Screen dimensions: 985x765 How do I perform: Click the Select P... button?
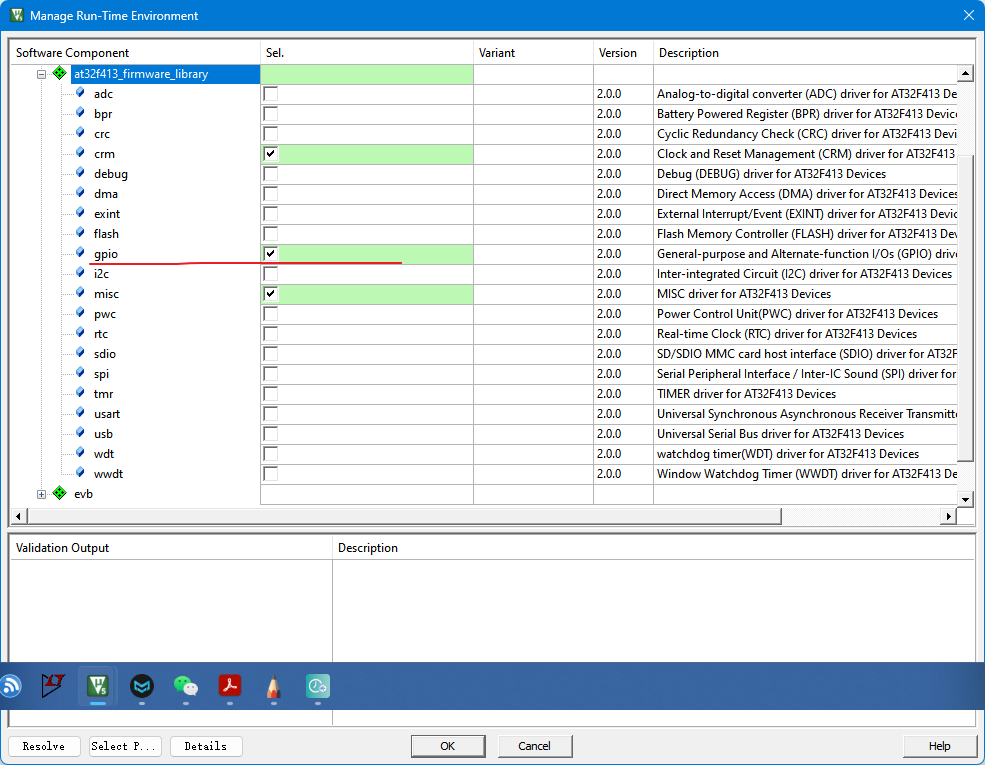(126, 746)
